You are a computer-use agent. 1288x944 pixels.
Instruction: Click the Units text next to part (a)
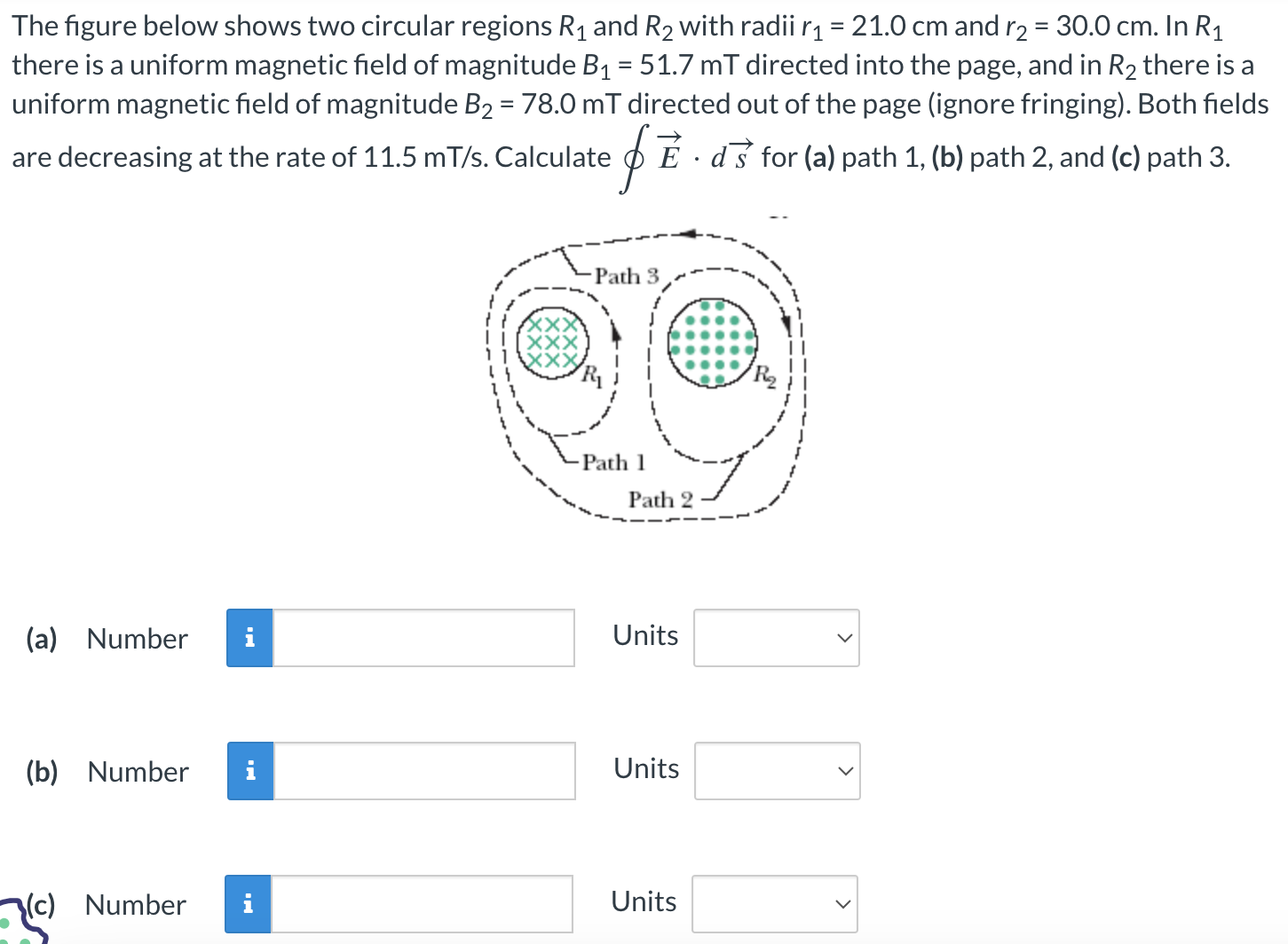644,635
